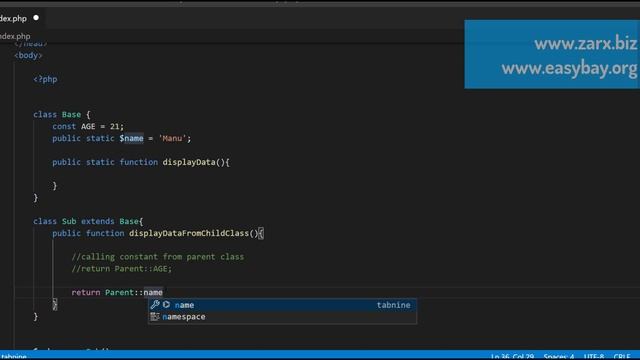Viewport: 640px width, 360px height.
Task: Click 'tabnine' source label in suggestion row
Action: (393, 305)
